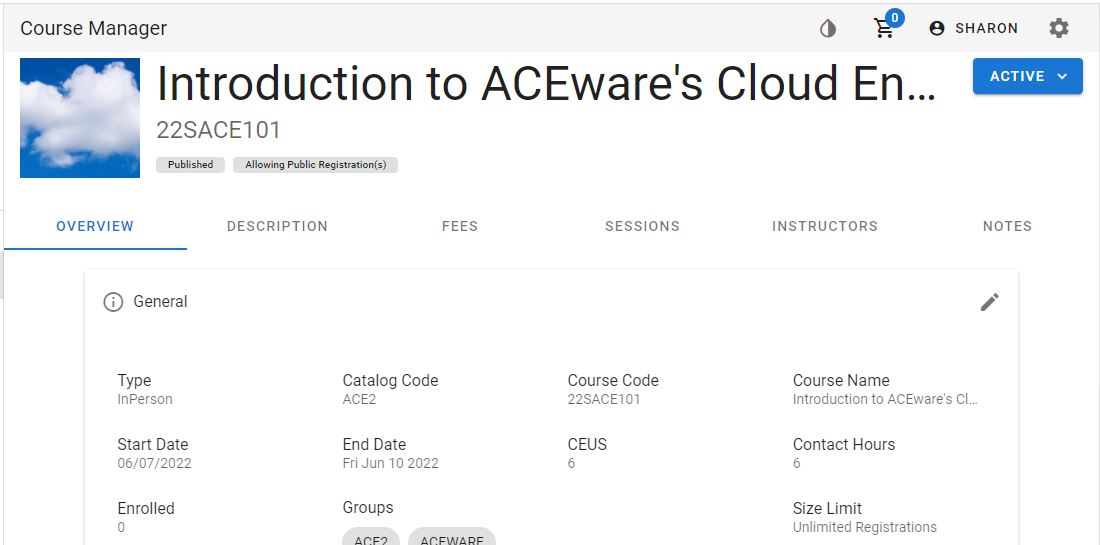This screenshot has width=1100, height=545.
Task: Click the course title heading
Action: [546, 83]
